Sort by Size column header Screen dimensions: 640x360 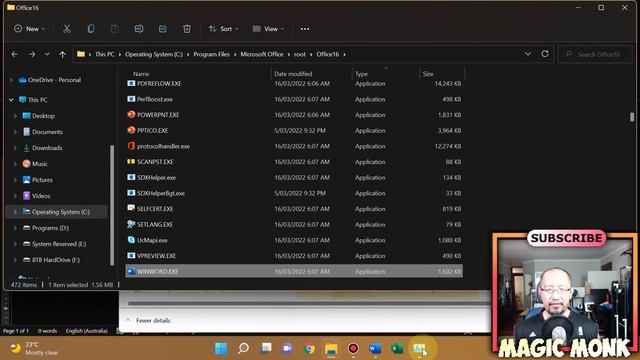click(x=428, y=74)
